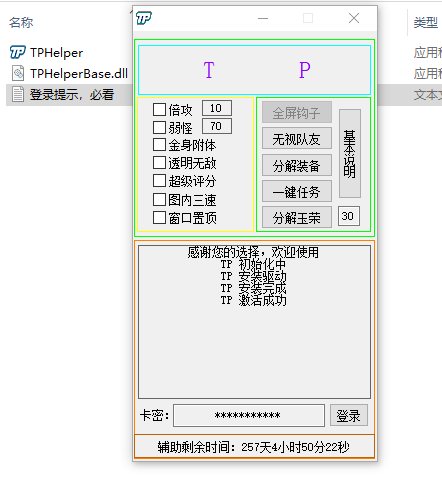Click the 辅助剩余时间 status bar text
Image resolution: width=442 pixels, height=478 pixels.
click(x=254, y=447)
